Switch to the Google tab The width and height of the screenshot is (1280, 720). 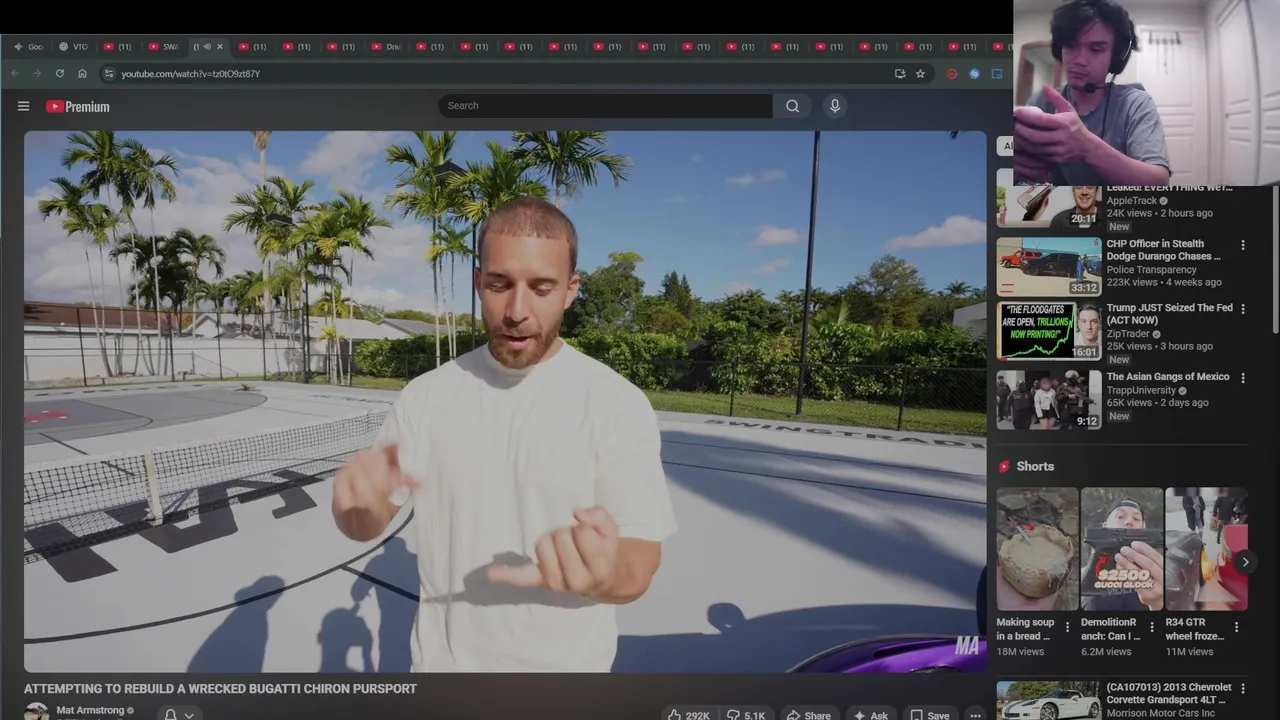pyautogui.click(x=28, y=46)
